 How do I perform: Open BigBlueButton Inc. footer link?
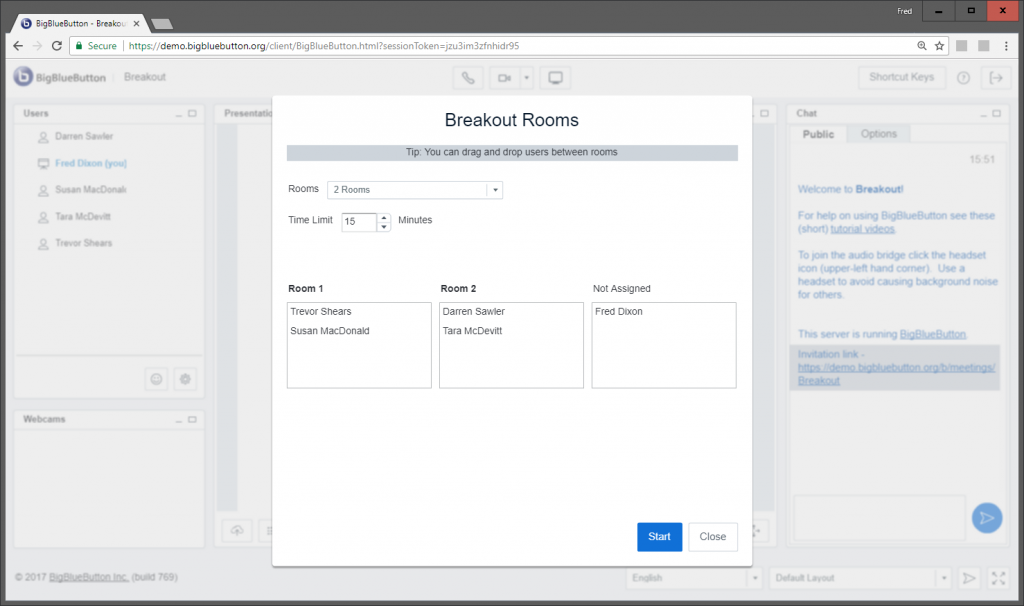click(x=89, y=577)
